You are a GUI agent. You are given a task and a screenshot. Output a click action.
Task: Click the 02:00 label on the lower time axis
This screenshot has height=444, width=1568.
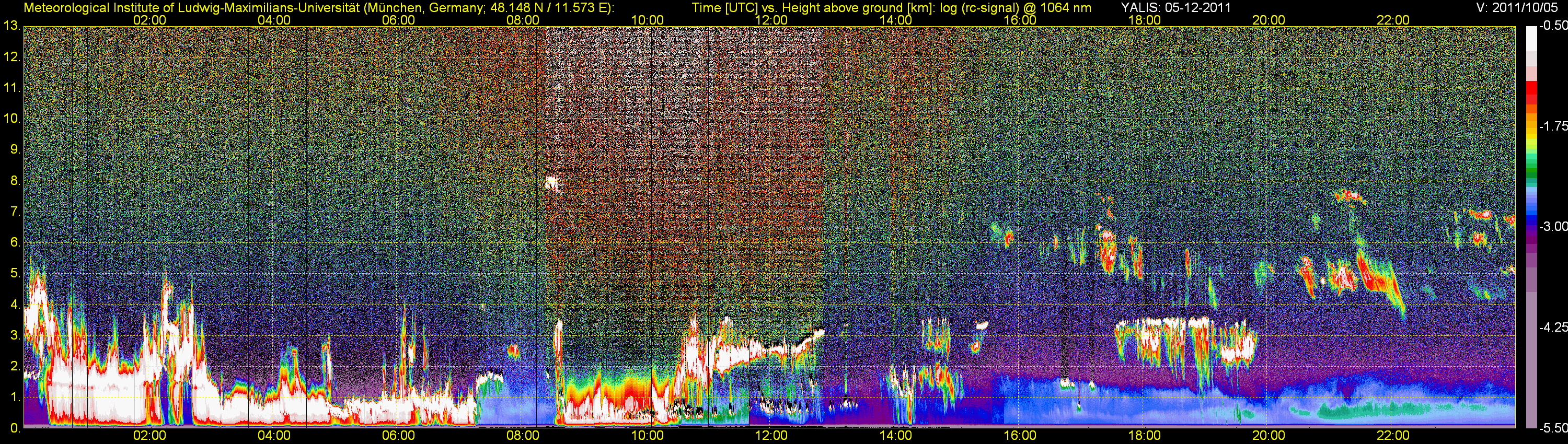click(149, 436)
